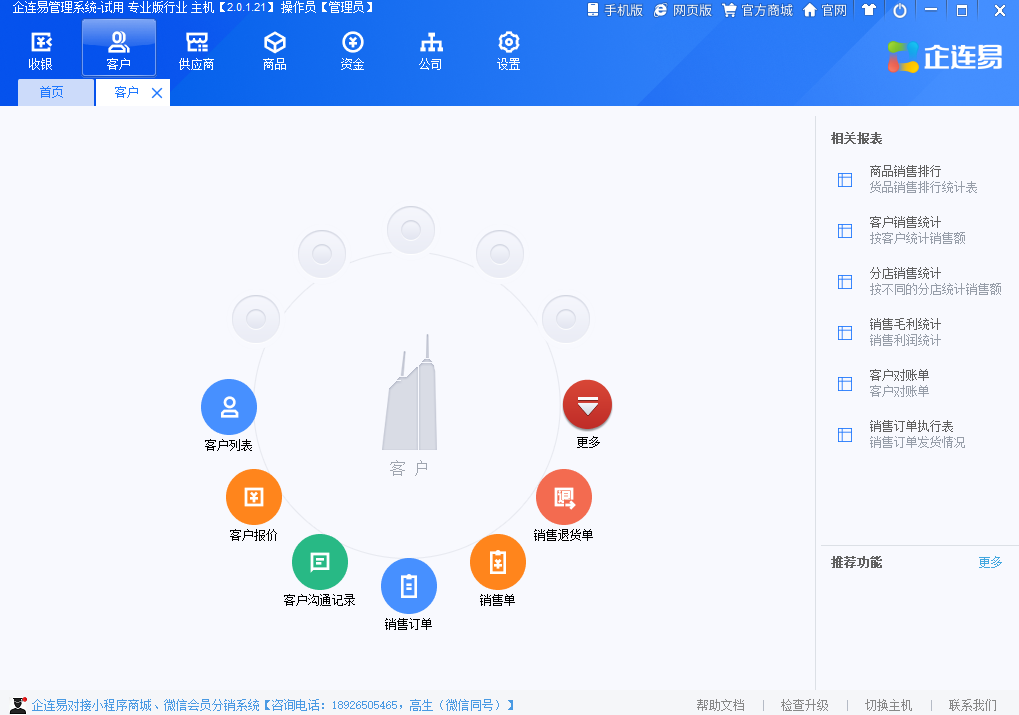The image size is (1019, 715).
Task: Open 销售毛利统计 report
Action: click(x=905, y=324)
